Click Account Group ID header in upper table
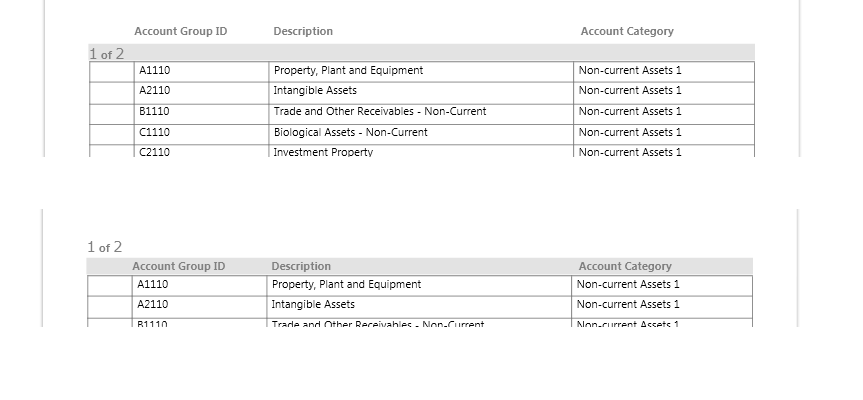Viewport: 863px width, 400px height. click(181, 31)
